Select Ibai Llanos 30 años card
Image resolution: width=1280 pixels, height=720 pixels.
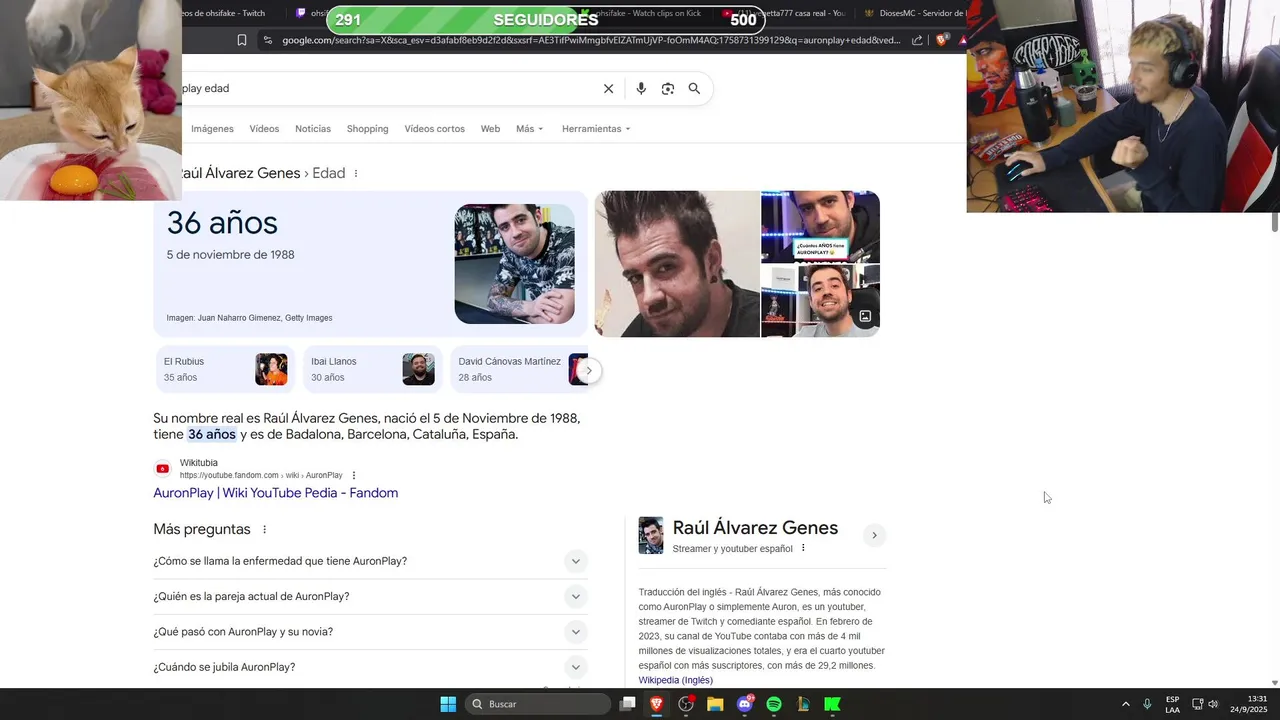[x=372, y=369]
